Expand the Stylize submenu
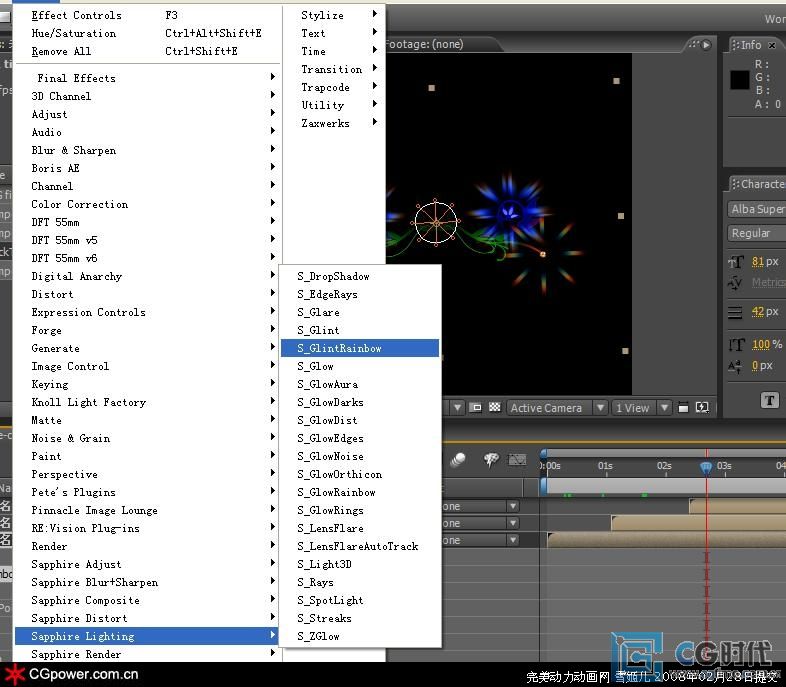Image resolution: width=786 pixels, height=687 pixels. pyautogui.click(x=334, y=16)
